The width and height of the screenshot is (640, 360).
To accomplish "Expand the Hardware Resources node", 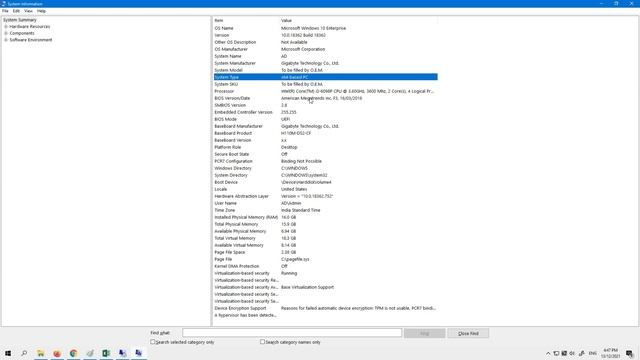I will point(6,27).
